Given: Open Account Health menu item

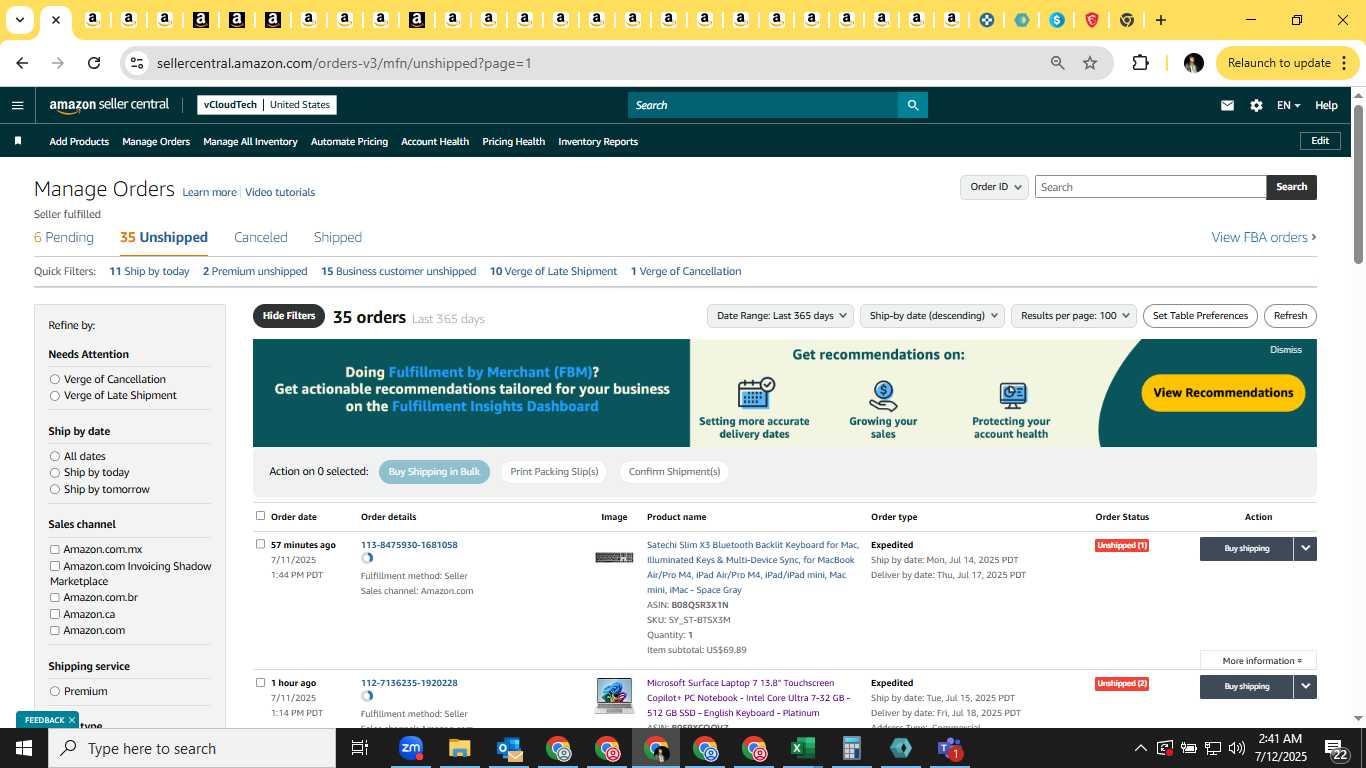Looking at the screenshot, I should pyautogui.click(x=435, y=141).
